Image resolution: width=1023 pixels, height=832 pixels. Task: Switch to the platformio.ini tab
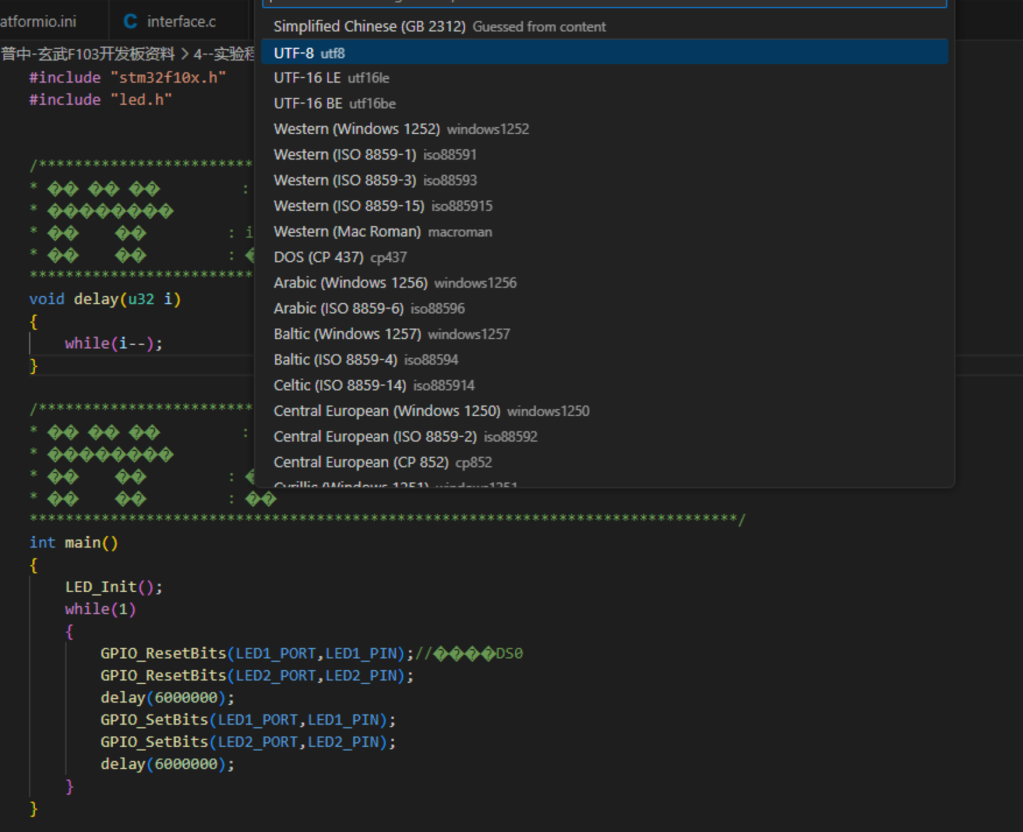(x=38, y=21)
